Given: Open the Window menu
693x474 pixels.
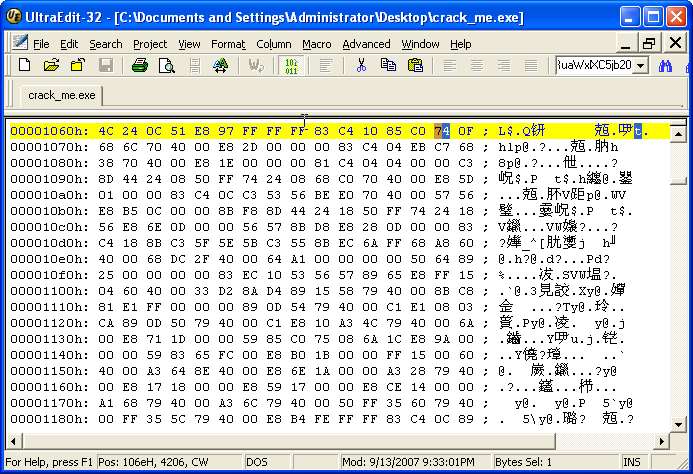Looking at the screenshot, I should tap(420, 44).
